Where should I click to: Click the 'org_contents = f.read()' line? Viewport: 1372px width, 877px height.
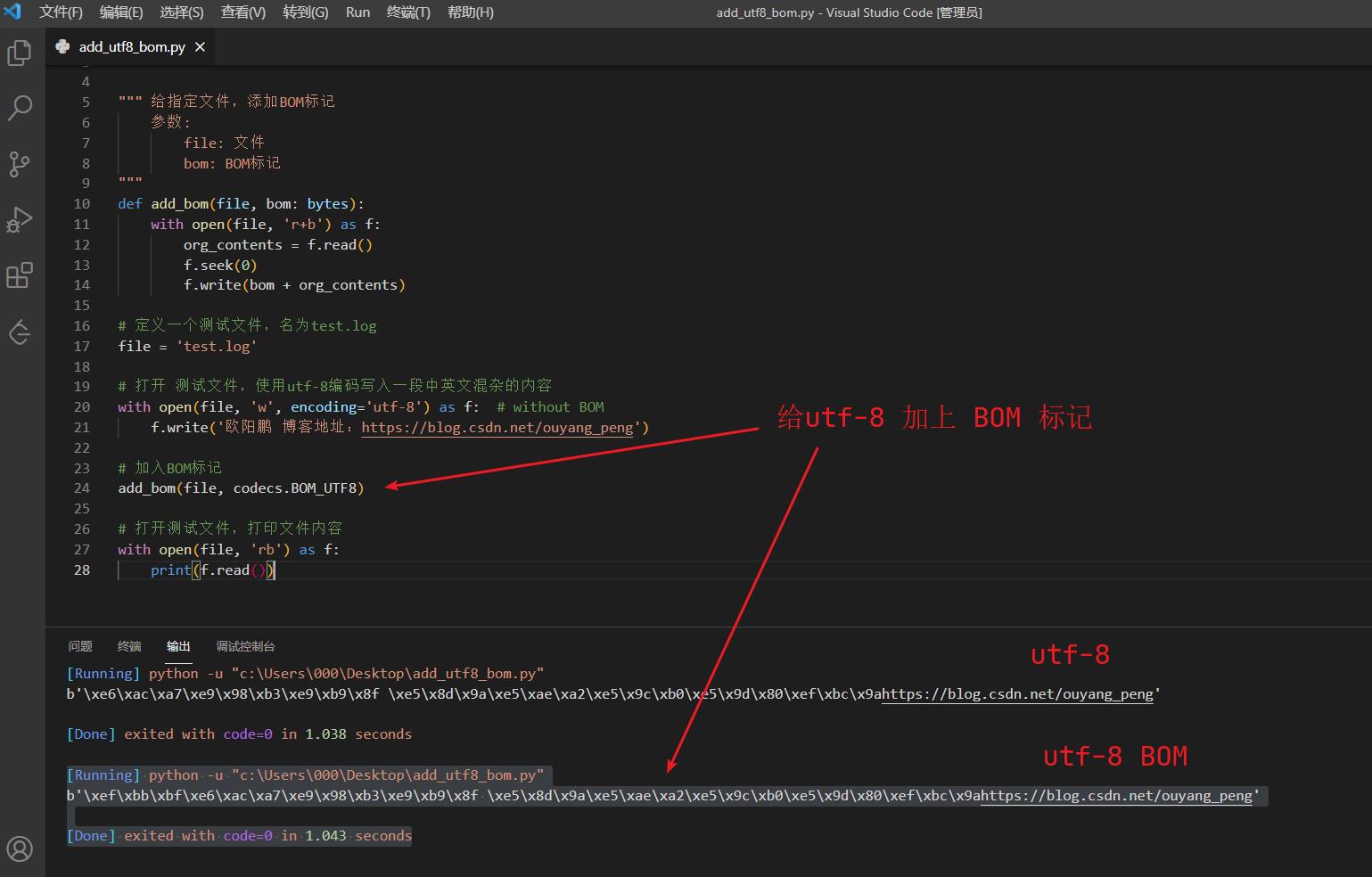tap(278, 245)
